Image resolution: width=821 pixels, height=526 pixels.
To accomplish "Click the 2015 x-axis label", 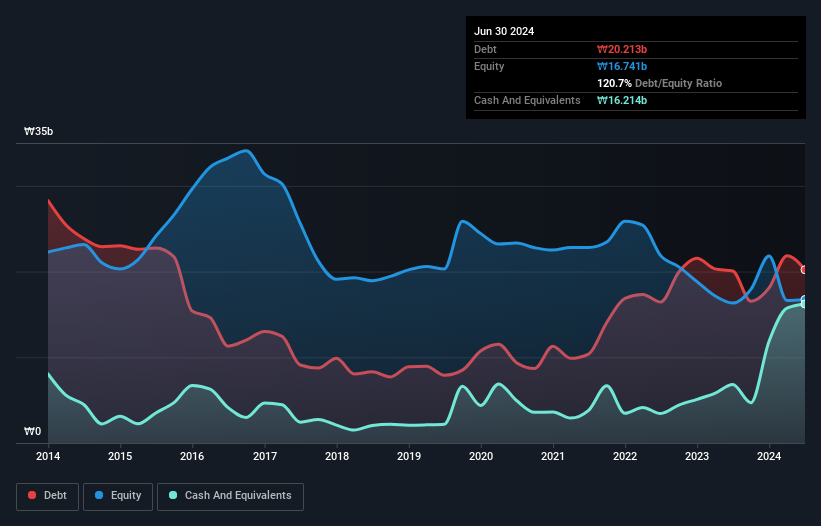I will (x=120, y=456).
